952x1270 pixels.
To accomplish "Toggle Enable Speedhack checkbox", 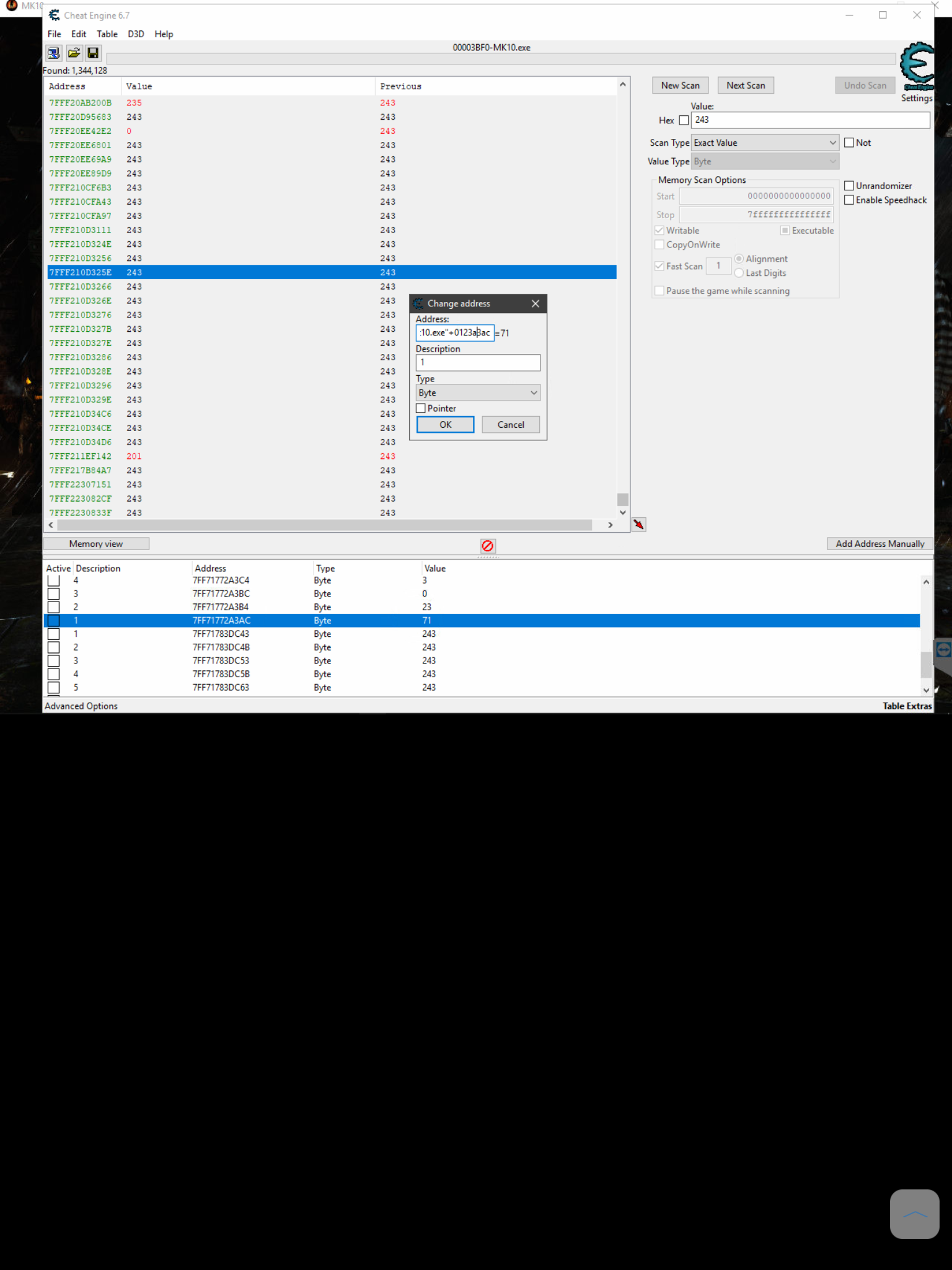I will tap(849, 200).
